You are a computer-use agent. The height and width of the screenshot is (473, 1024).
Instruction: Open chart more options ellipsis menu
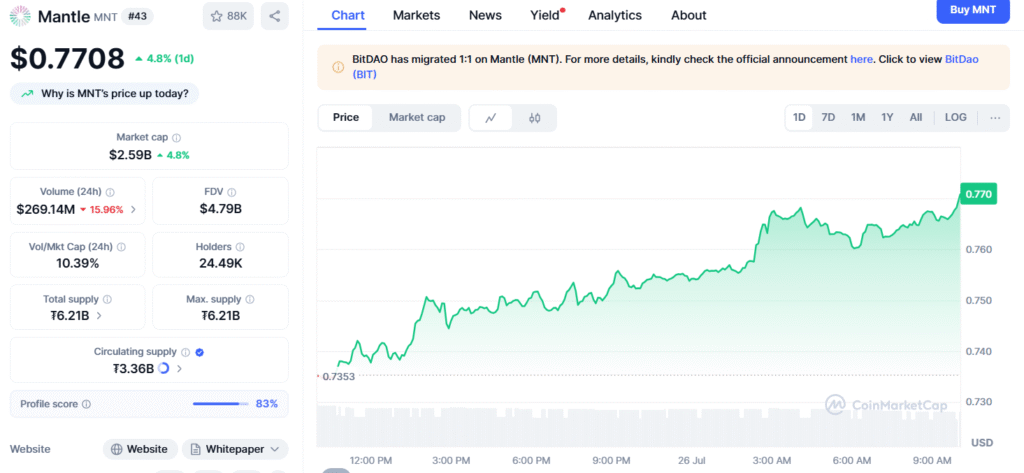click(995, 118)
